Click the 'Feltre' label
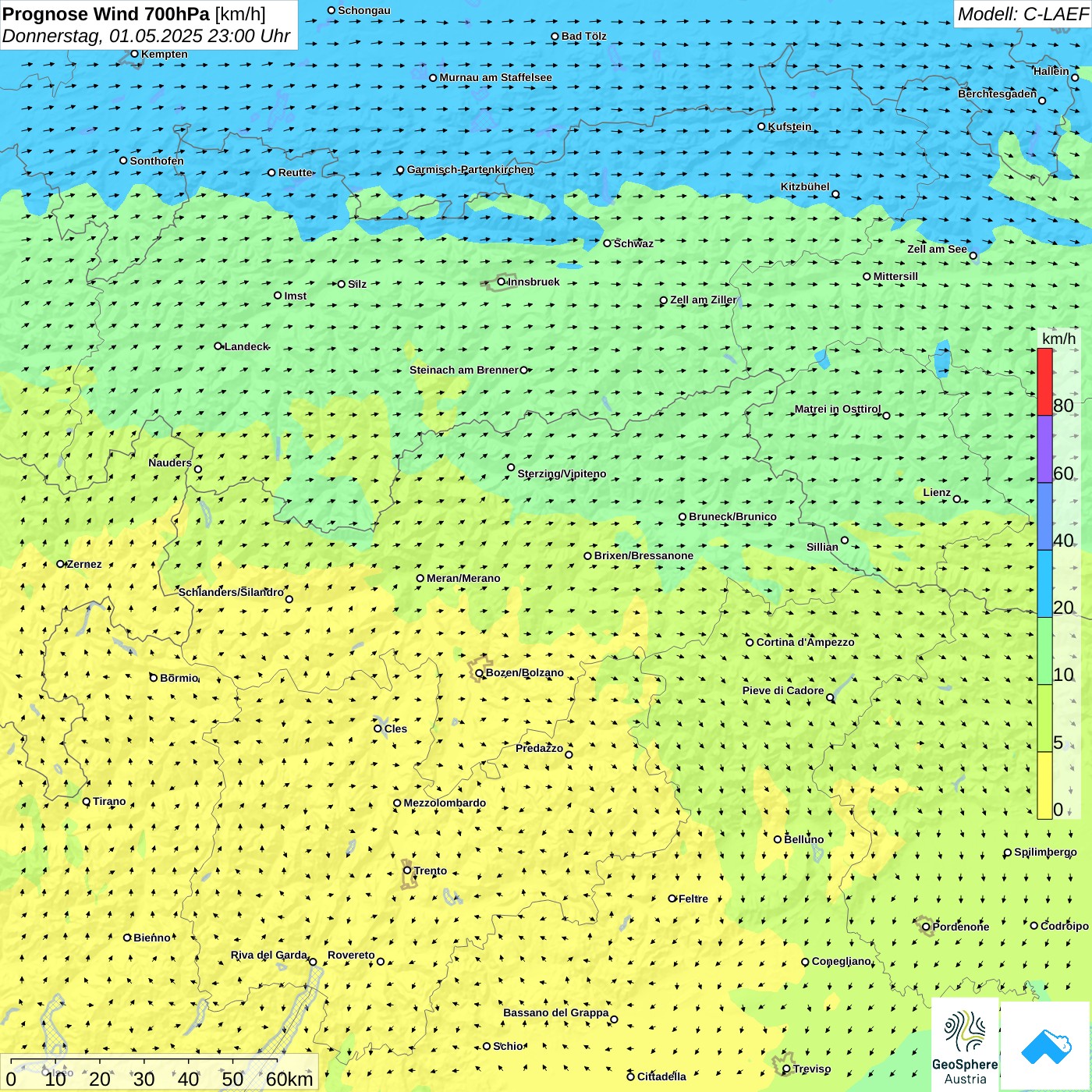The width and height of the screenshot is (1092, 1092). [x=693, y=899]
